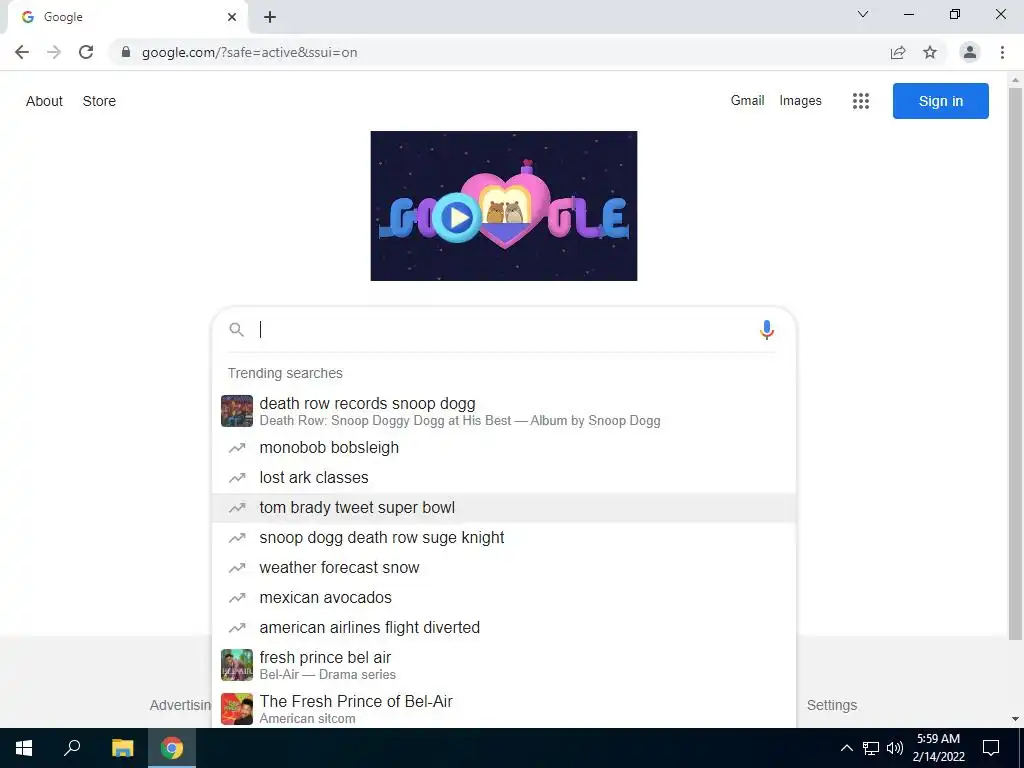Image resolution: width=1024 pixels, height=768 pixels.
Task: Open the Store link
Action: pos(99,101)
